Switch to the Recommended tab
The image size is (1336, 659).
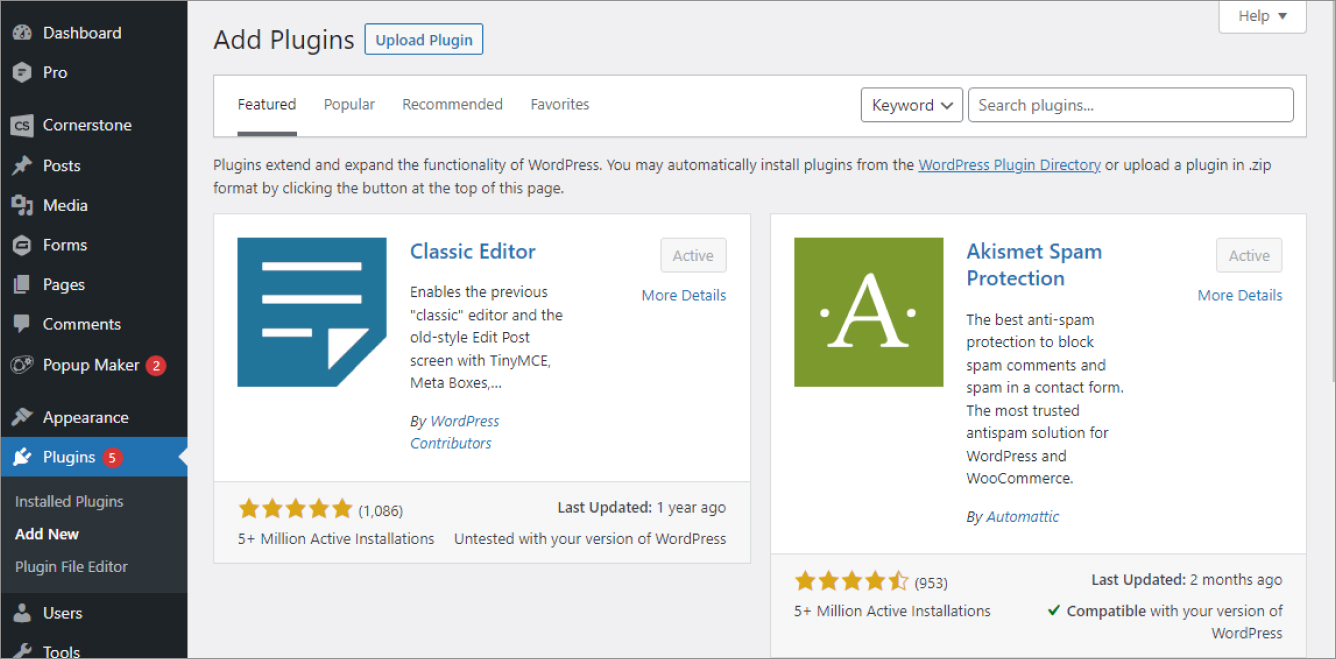(x=452, y=104)
